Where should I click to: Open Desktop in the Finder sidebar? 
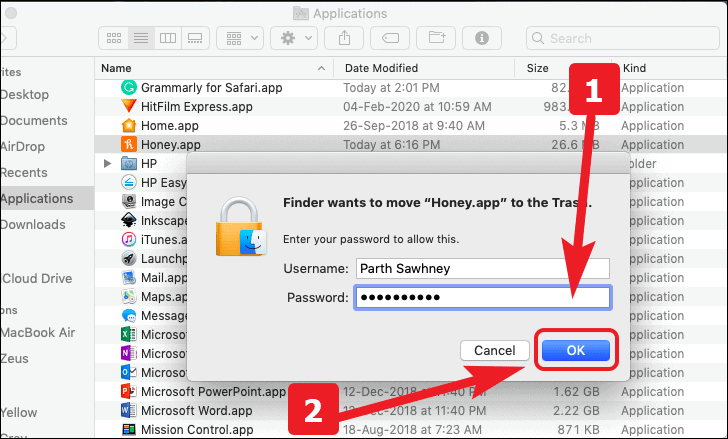(25, 95)
